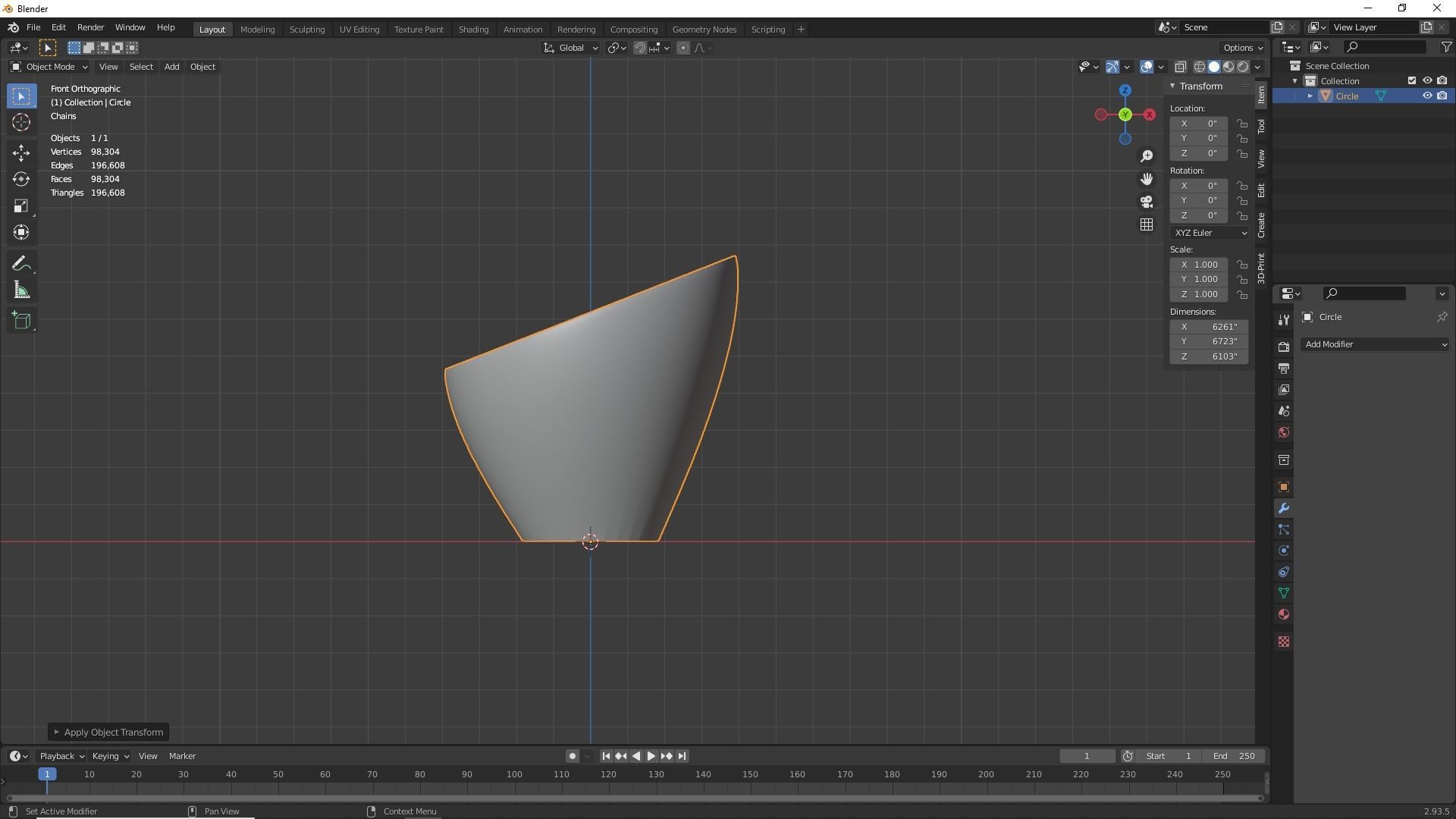Select the Move tool in toolbar
The height and width of the screenshot is (819, 1456).
pos(21,152)
